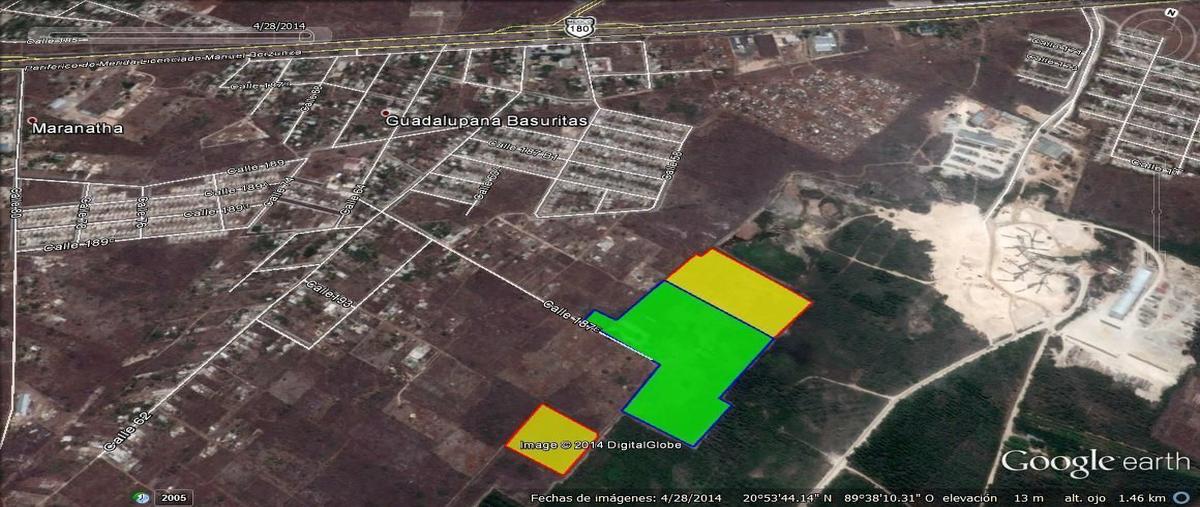Click the small lower yellow parcel polygon
Screen dimensions: 1200x507
tap(551, 439)
